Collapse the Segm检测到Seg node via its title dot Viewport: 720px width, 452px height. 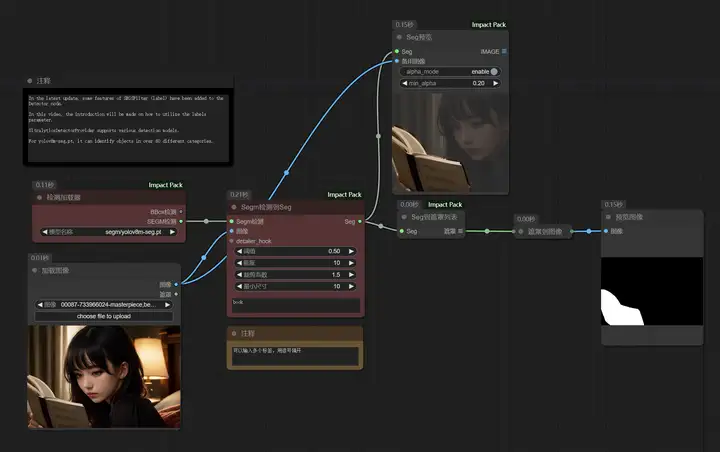click(234, 207)
